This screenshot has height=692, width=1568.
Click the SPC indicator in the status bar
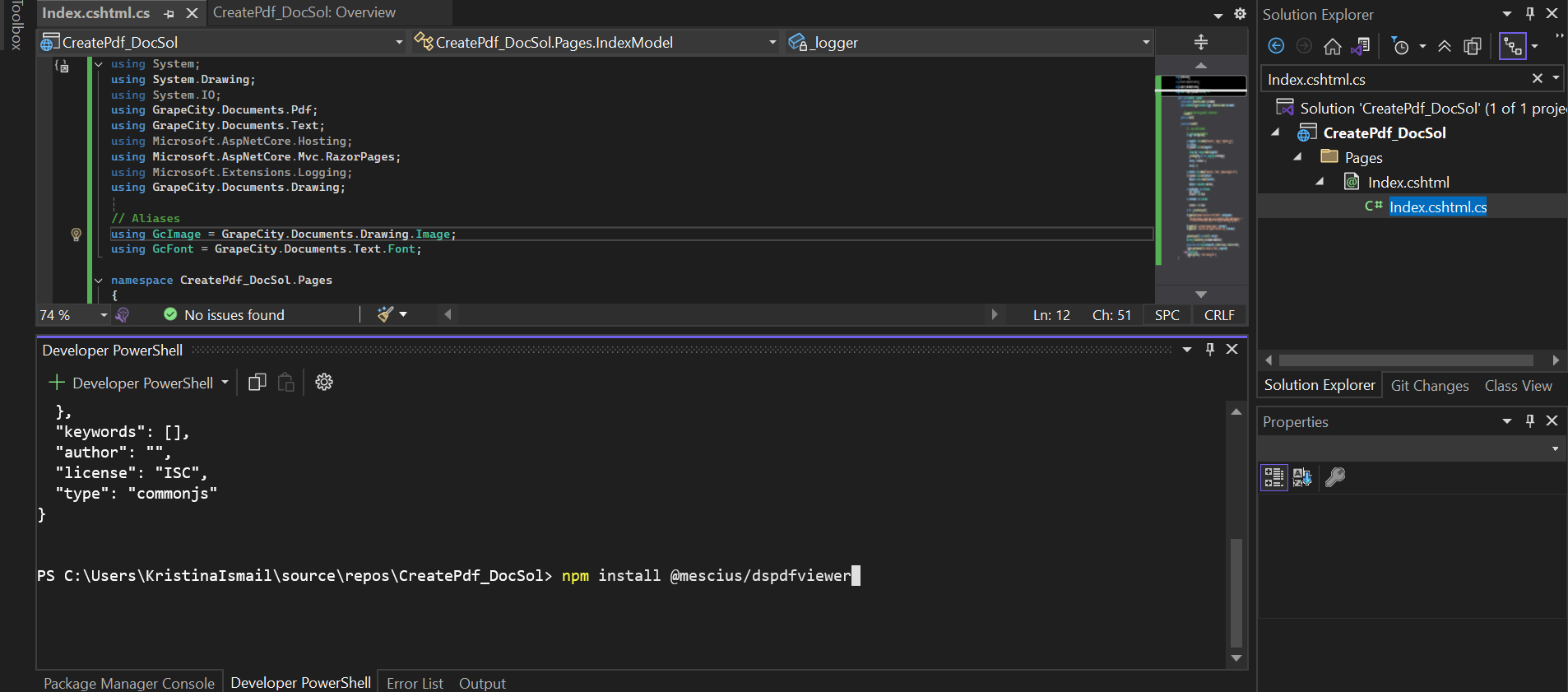(x=1167, y=315)
